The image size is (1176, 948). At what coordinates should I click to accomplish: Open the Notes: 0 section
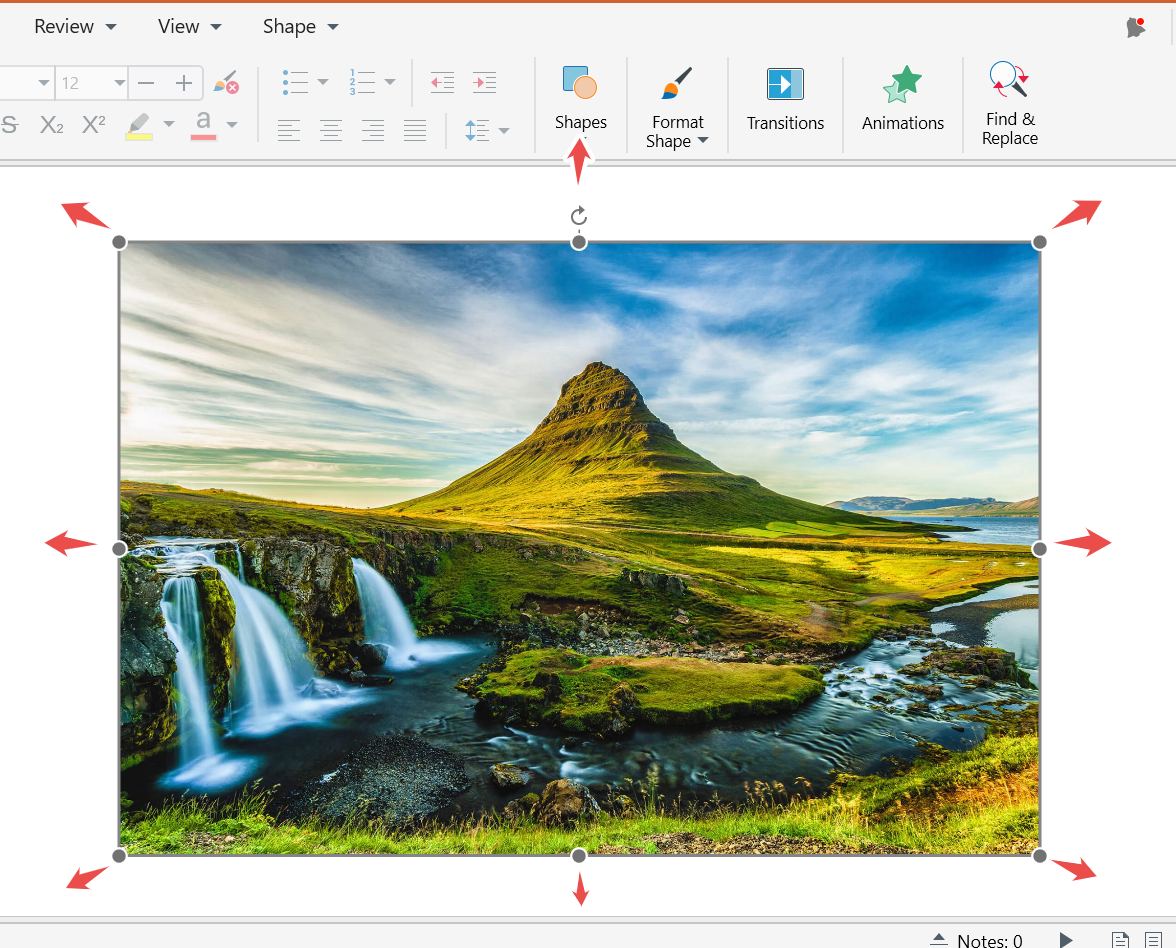[990, 940]
